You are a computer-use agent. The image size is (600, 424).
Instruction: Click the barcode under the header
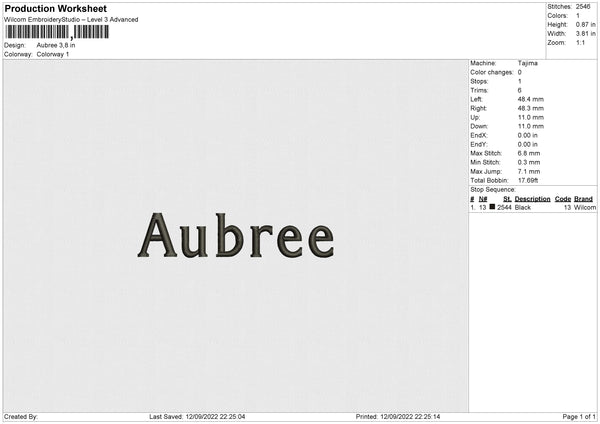57,32
